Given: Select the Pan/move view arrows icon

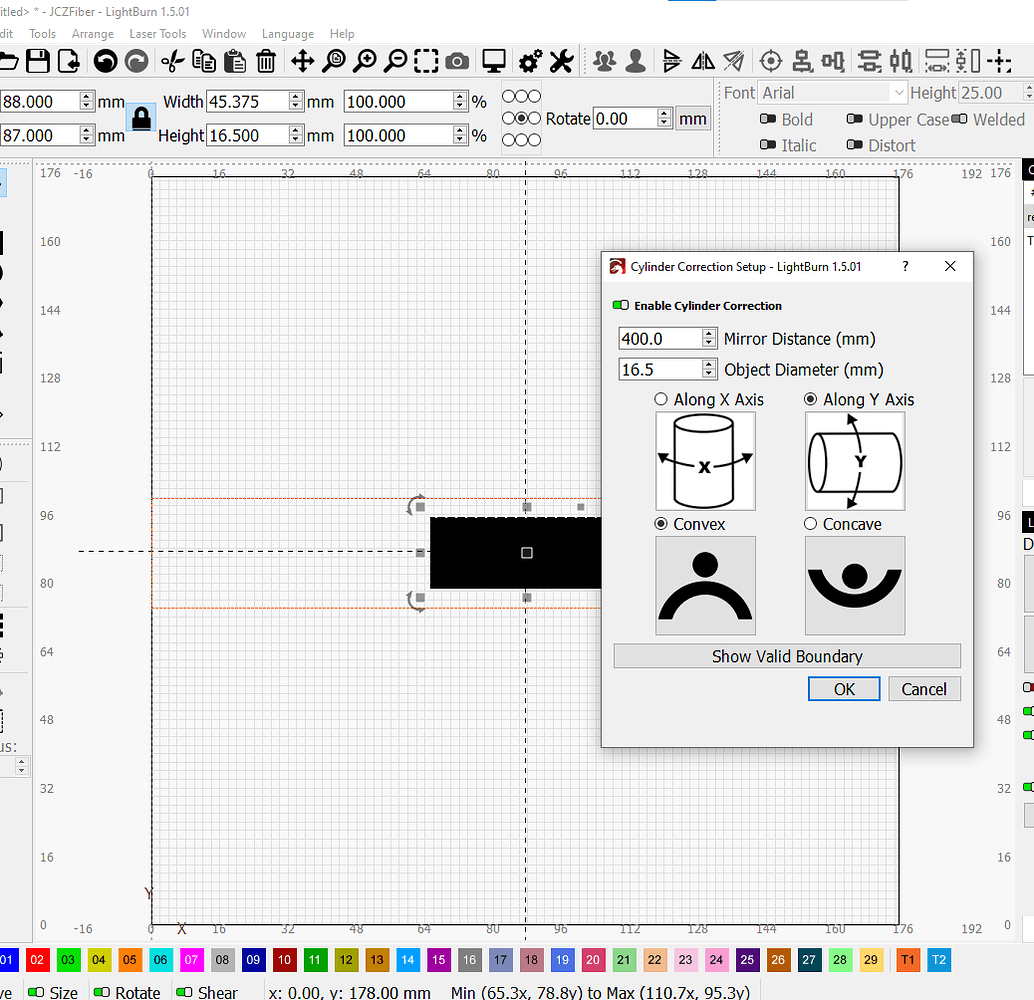Looking at the screenshot, I should pos(303,61).
